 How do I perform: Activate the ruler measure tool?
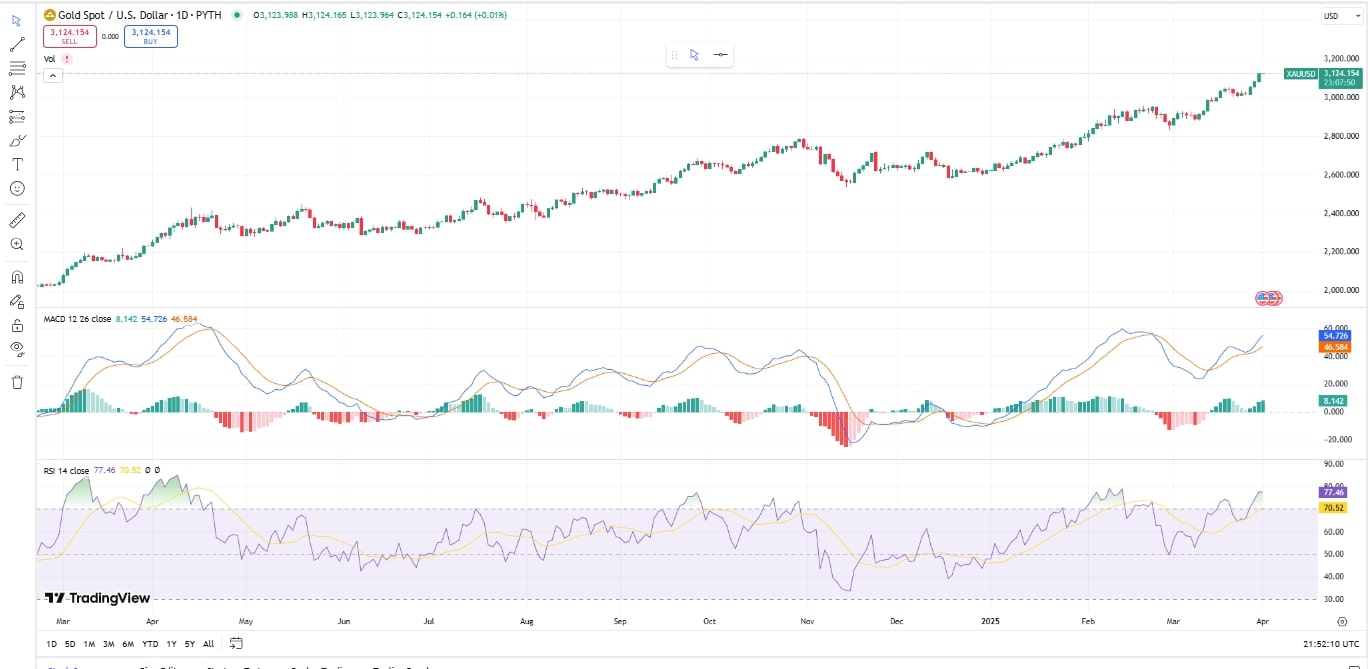coord(17,220)
